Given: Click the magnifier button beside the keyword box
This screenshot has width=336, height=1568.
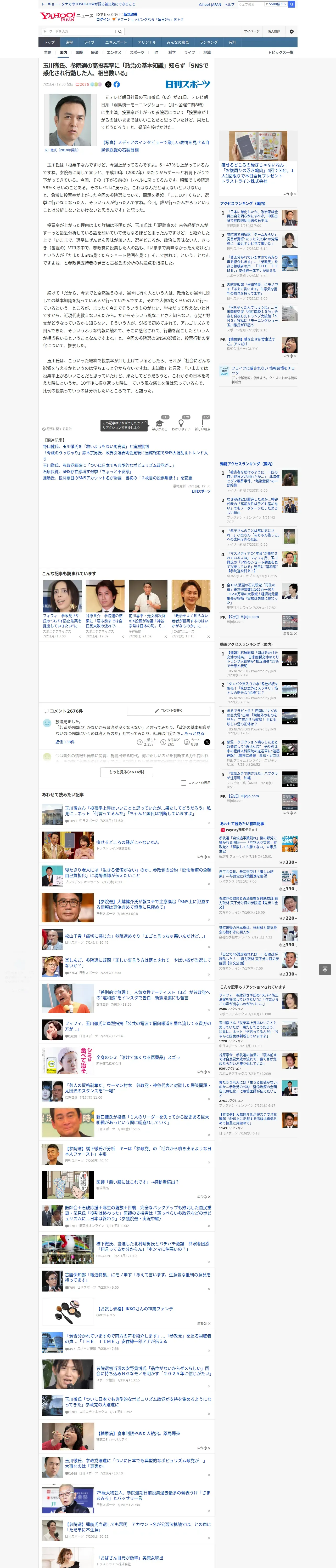Looking at the screenshot, I should point(120,31).
